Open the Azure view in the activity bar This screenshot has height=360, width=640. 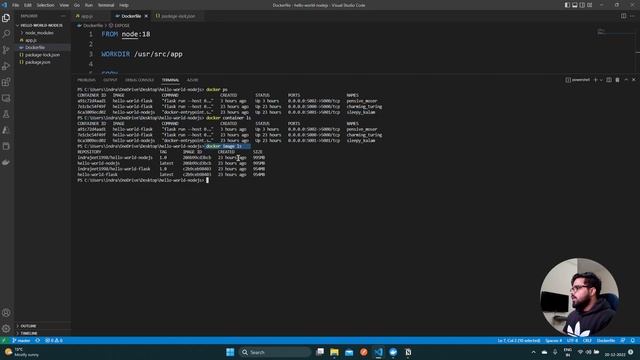(x=6, y=130)
